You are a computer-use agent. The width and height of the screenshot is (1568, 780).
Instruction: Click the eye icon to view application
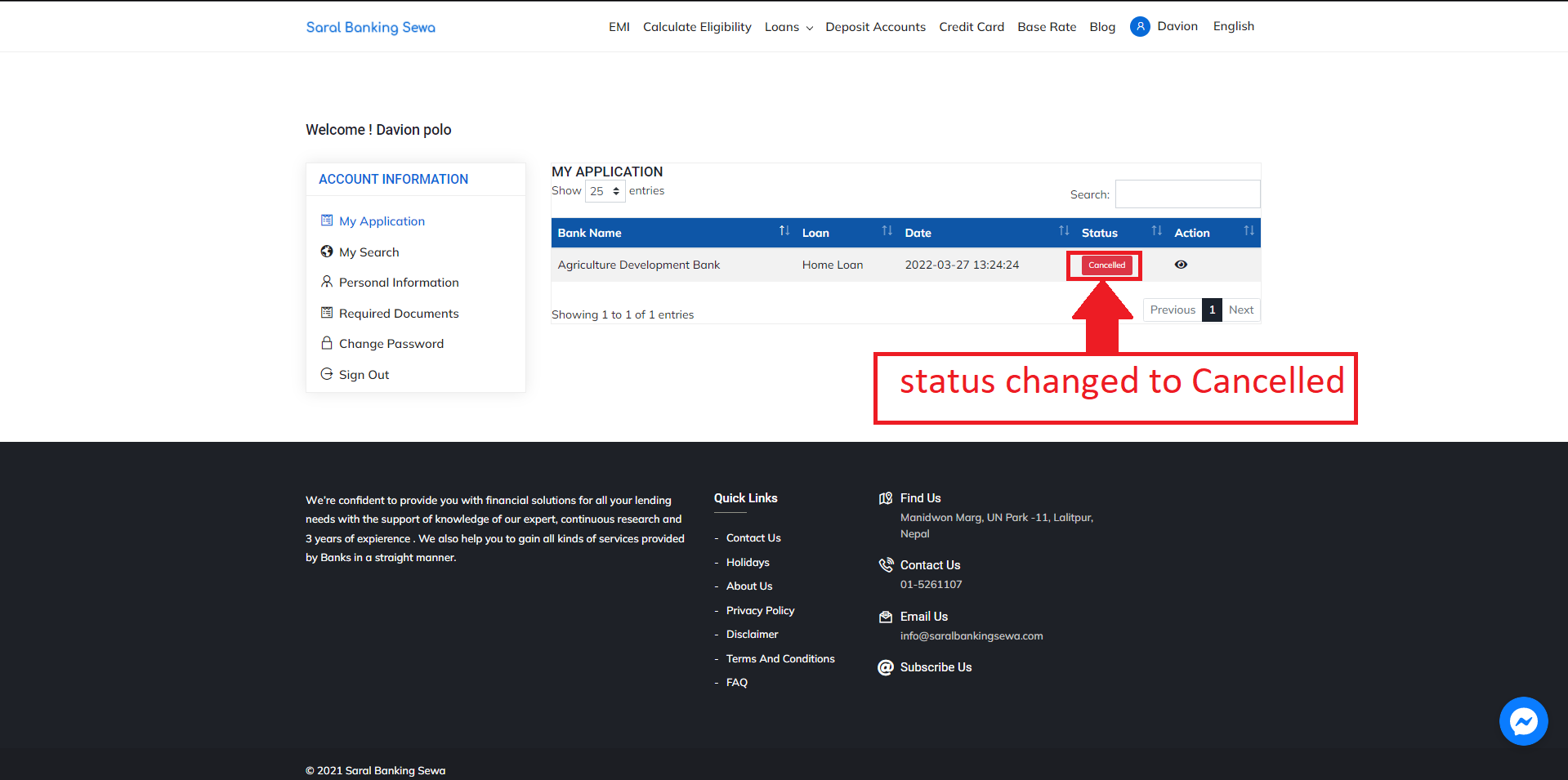(1181, 265)
